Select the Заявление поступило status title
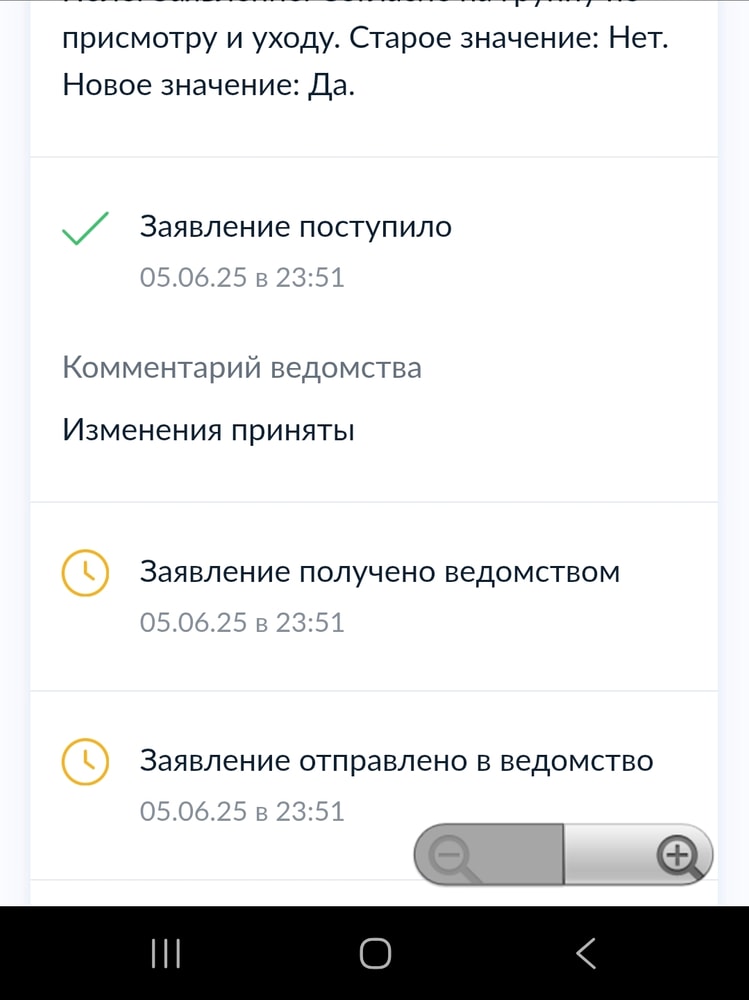 pos(295,227)
